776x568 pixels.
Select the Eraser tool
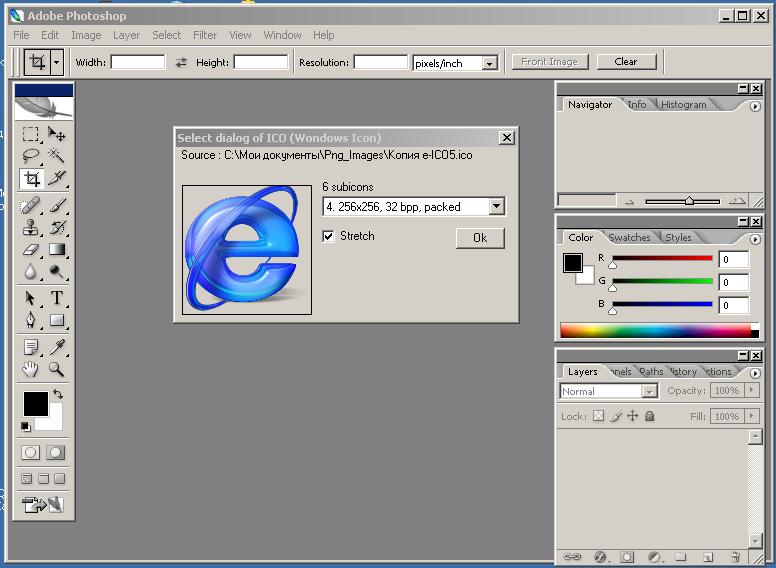31,249
